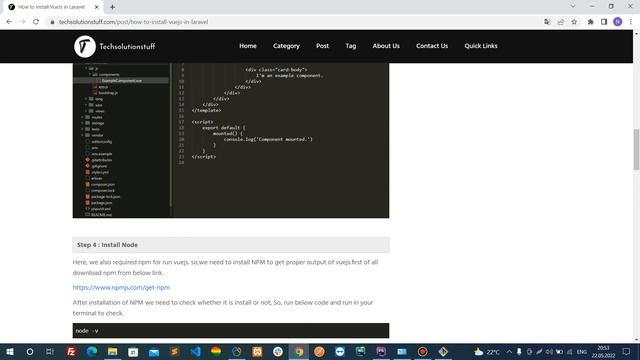Click browser back arrow
Image resolution: width=640 pixels, height=360 pixels.
(9, 22)
